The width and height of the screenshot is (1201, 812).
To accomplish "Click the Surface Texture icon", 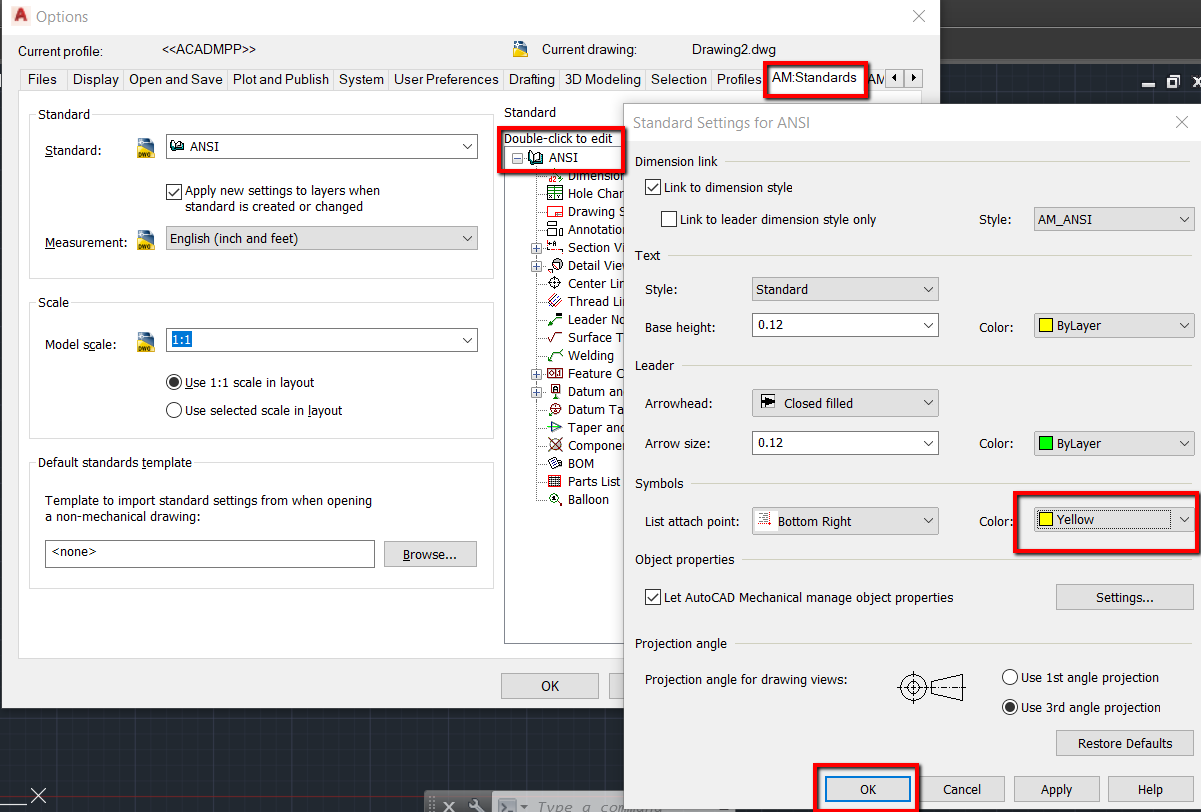I will pos(556,337).
